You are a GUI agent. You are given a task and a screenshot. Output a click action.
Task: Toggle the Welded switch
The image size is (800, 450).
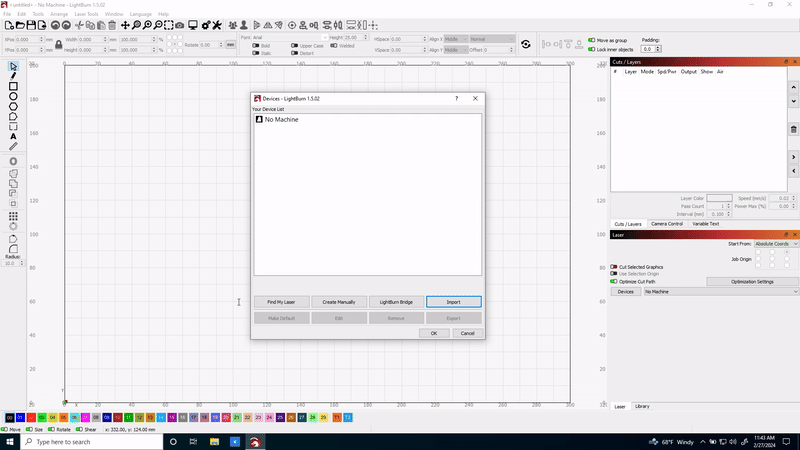[334, 46]
